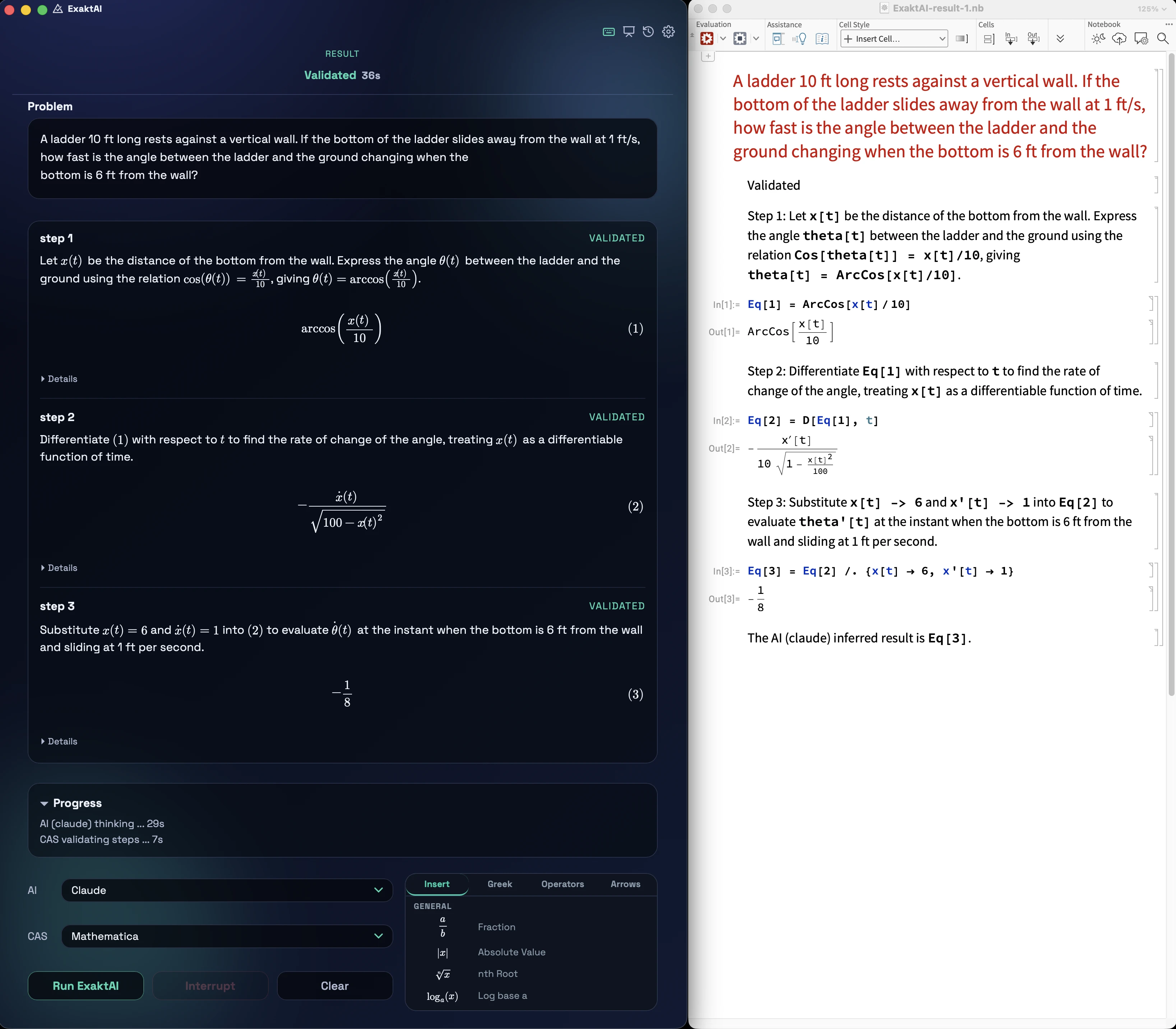Viewport: 1176px width, 1029px height.
Task: Open Chat notebook assistance icon
Action: point(778,38)
